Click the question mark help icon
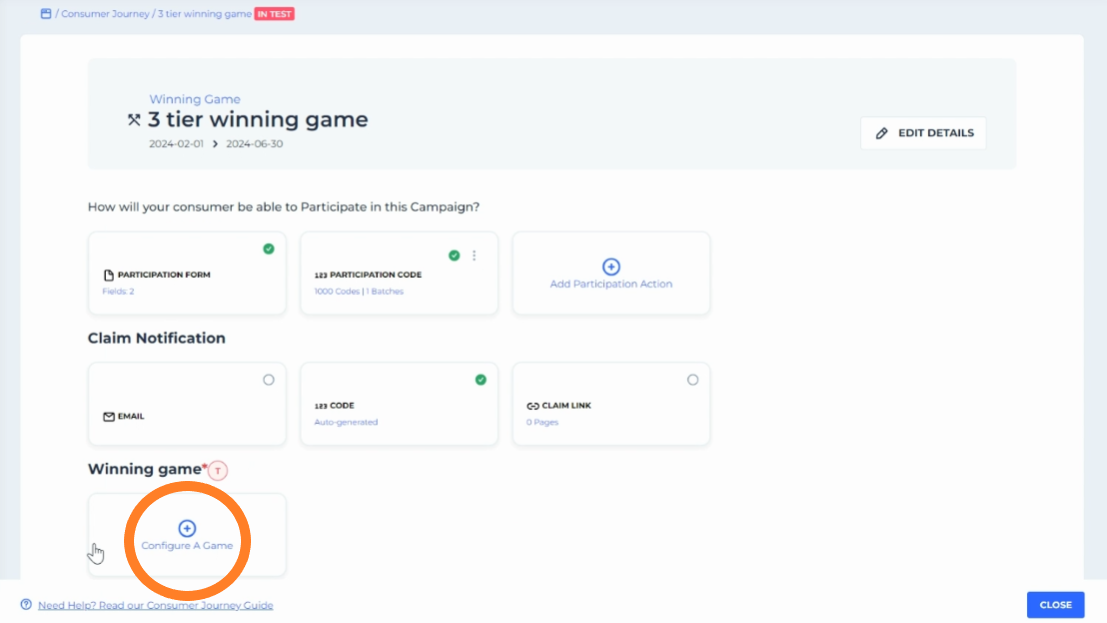This screenshot has height=623, width=1107. click(26, 605)
